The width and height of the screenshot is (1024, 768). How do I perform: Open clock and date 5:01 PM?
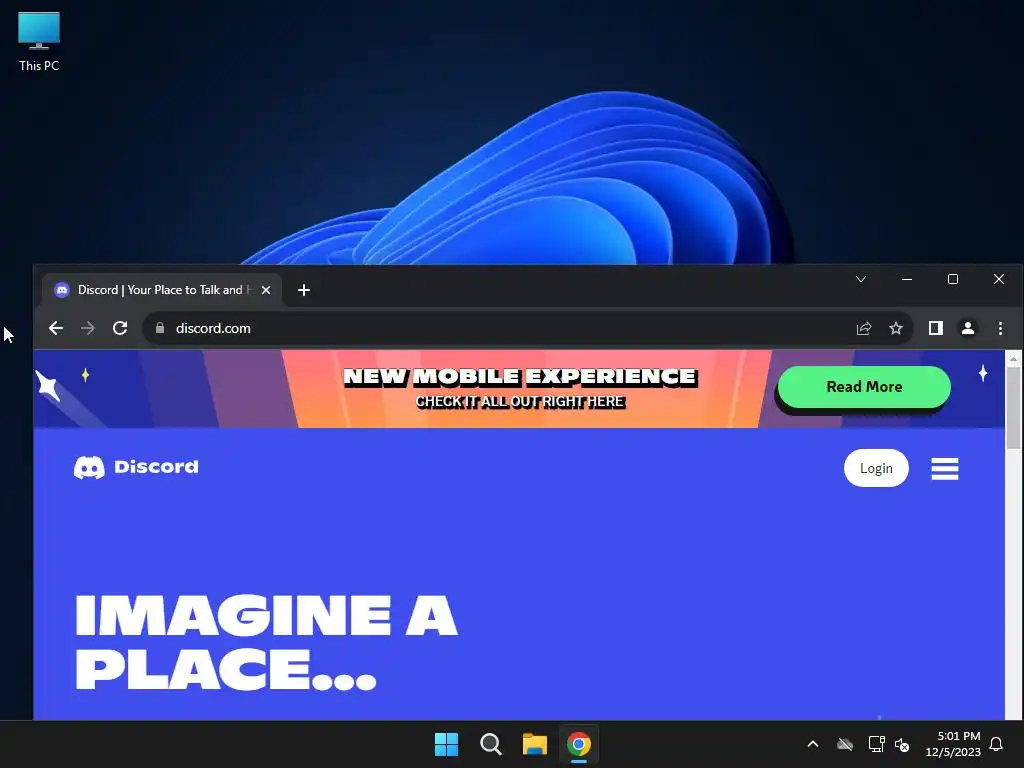click(953, 744)
